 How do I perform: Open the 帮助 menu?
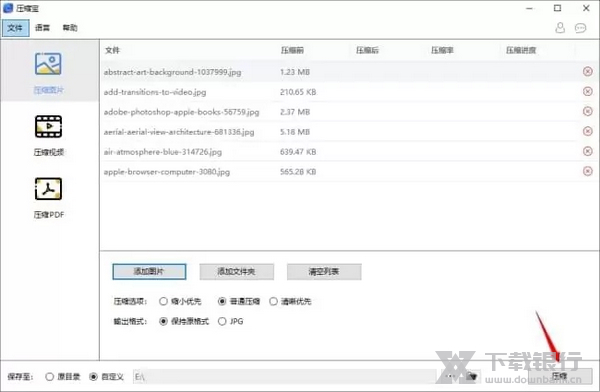coord(70,28)
